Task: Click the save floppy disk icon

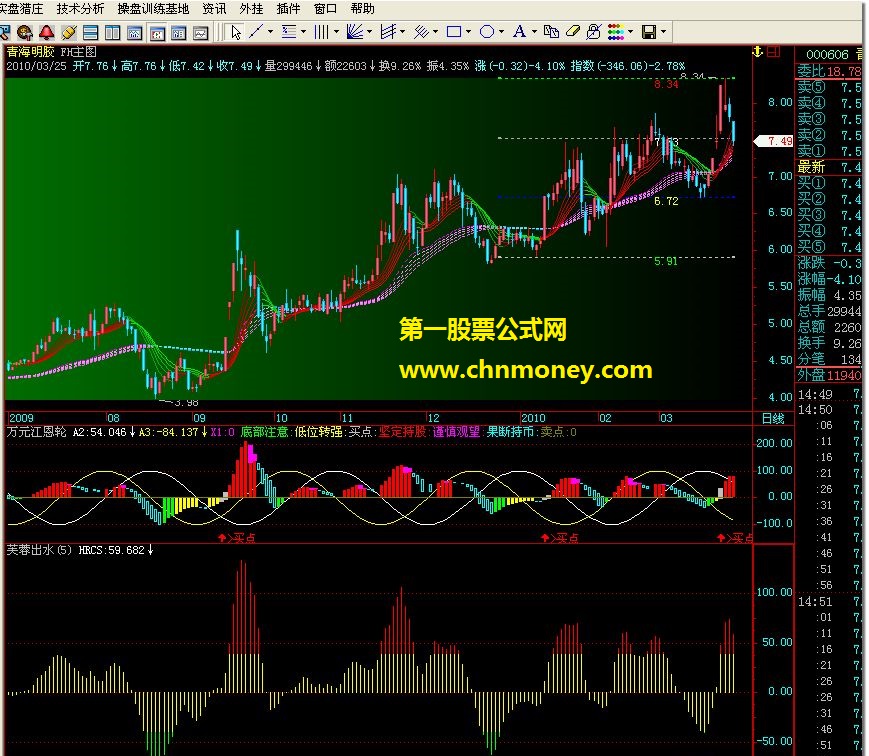Action: (x=649, y=32)
